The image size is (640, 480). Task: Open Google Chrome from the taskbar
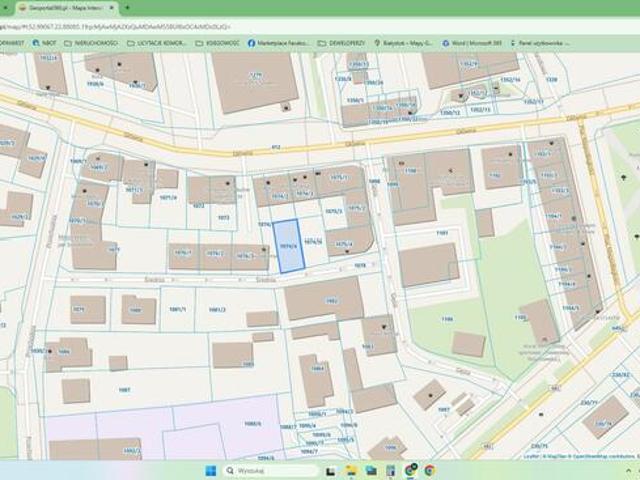429,469
